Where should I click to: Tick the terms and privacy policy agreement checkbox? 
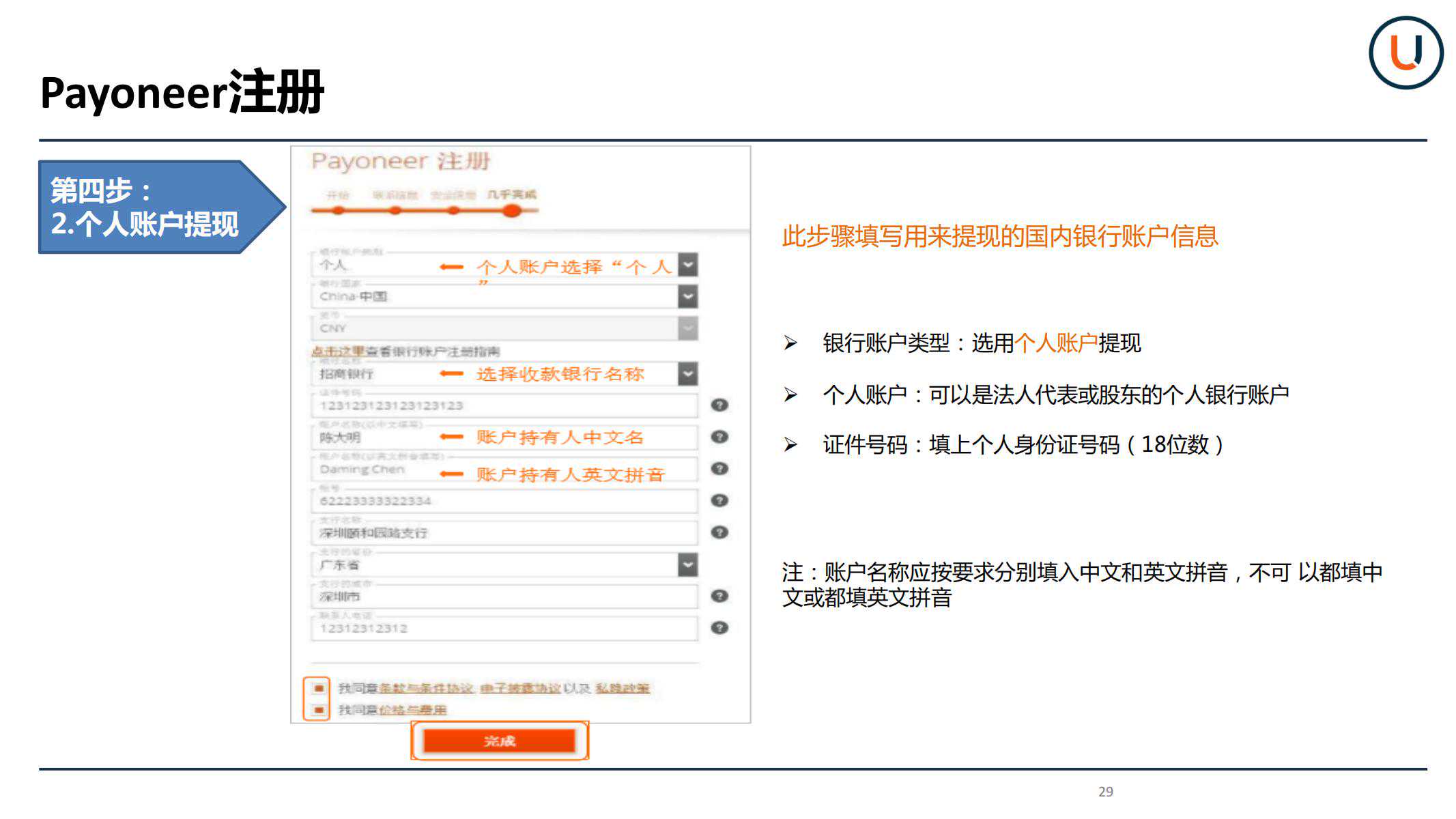click(x=318, y=688)
